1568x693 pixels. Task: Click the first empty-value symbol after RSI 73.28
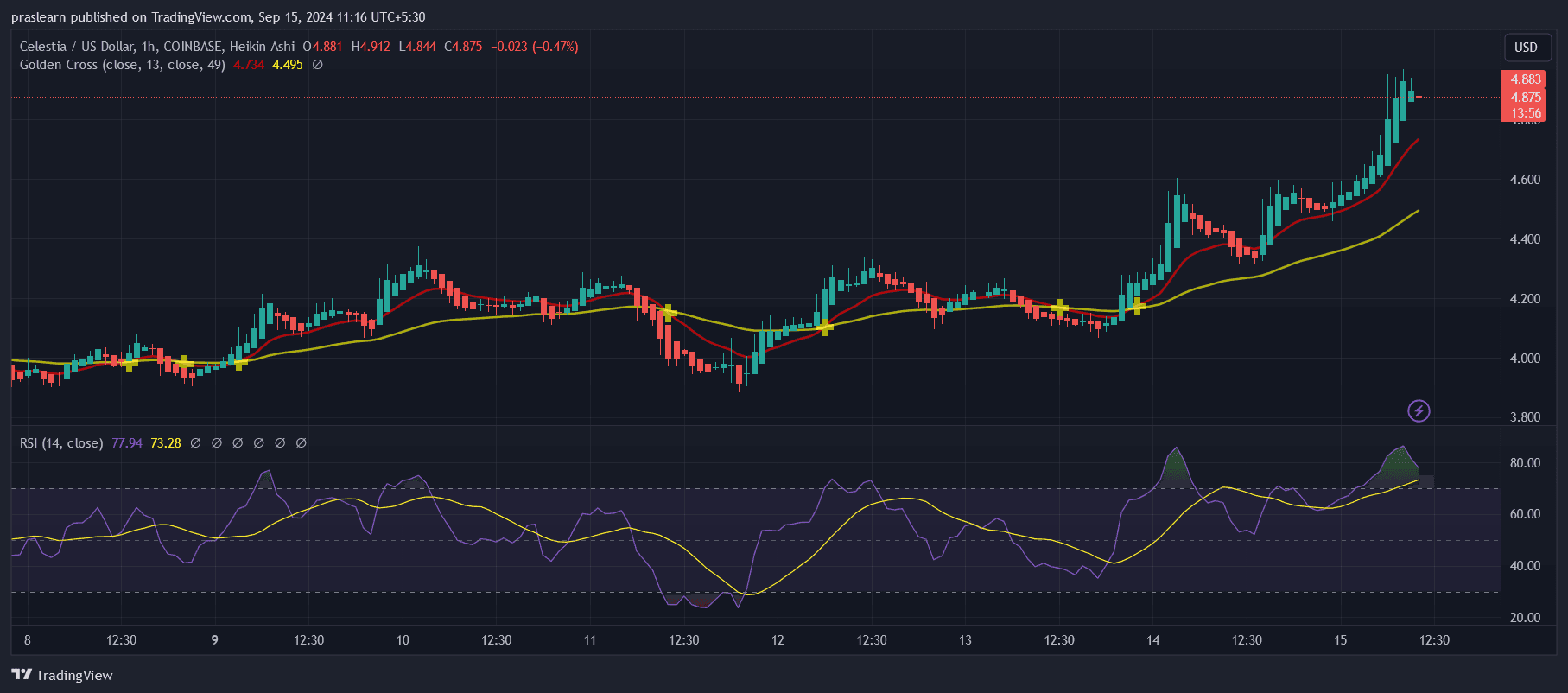click(195, 443)
